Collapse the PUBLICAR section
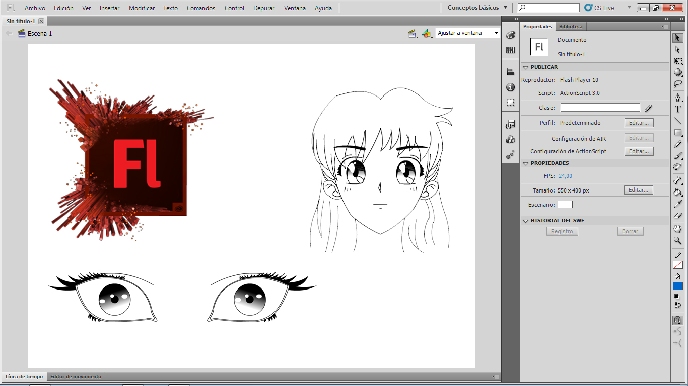This screenshot has height=386, width=688. tap(525, 67)
